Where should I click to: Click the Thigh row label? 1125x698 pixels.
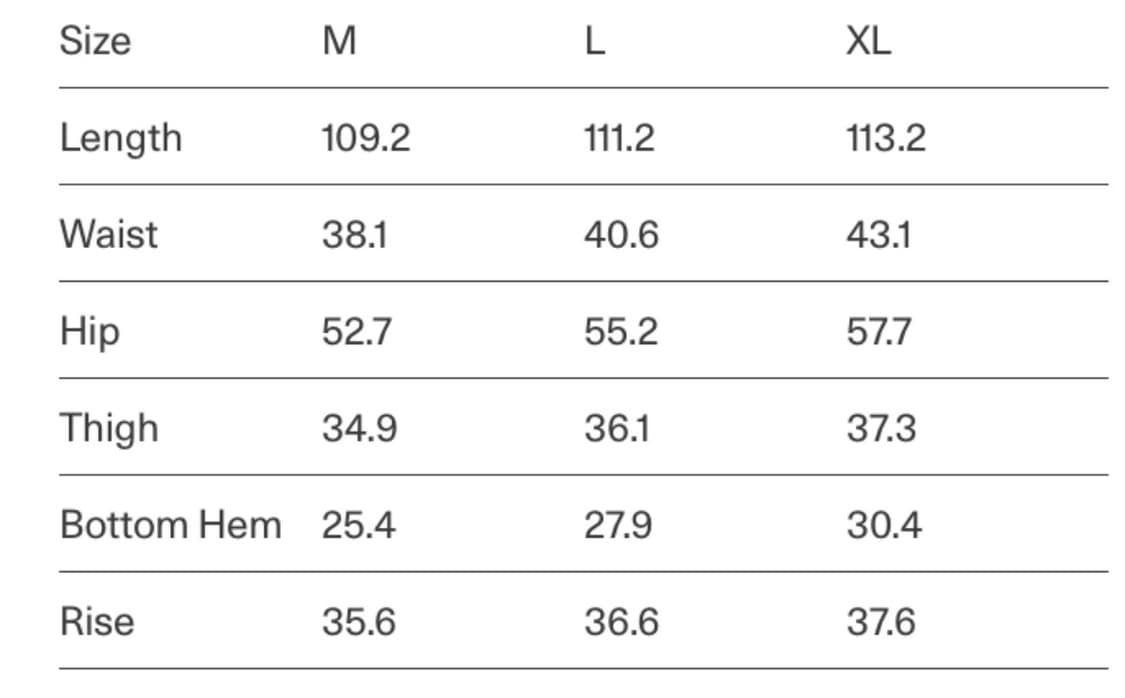point(109,429)
